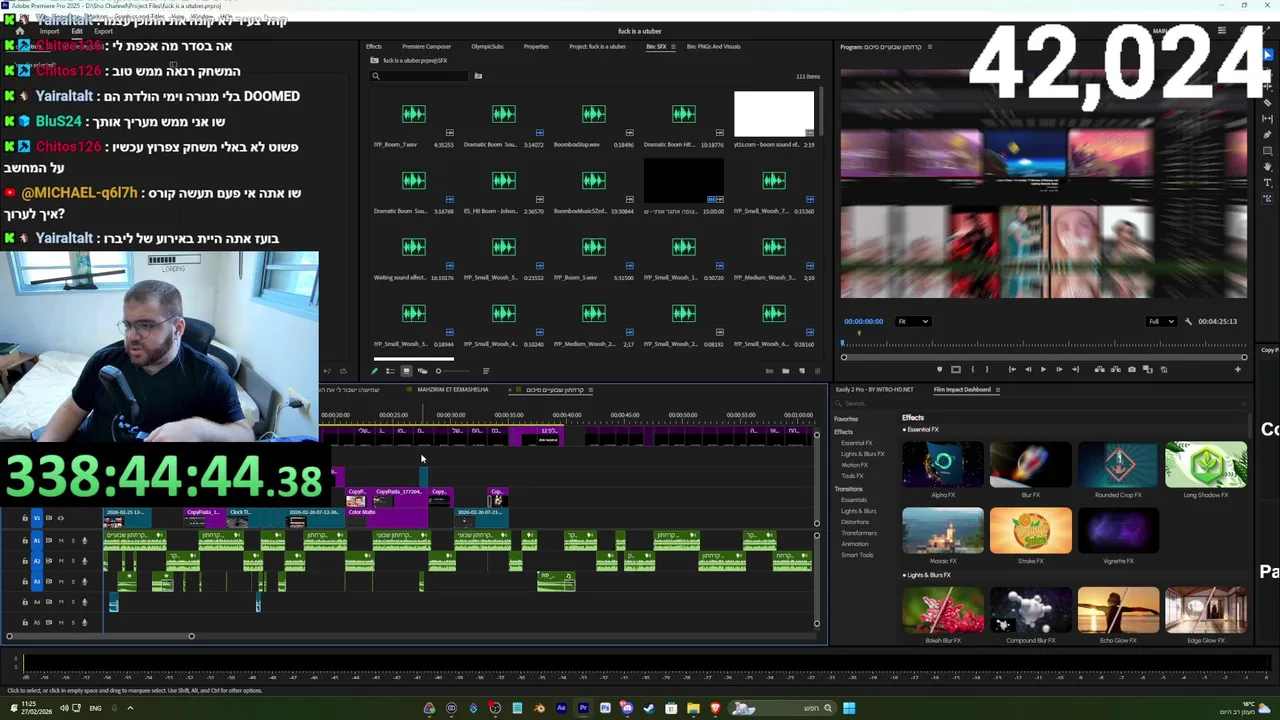1280x720 pixels.
Task: Export a frame with the camera icon
Action: point(1131,369)
